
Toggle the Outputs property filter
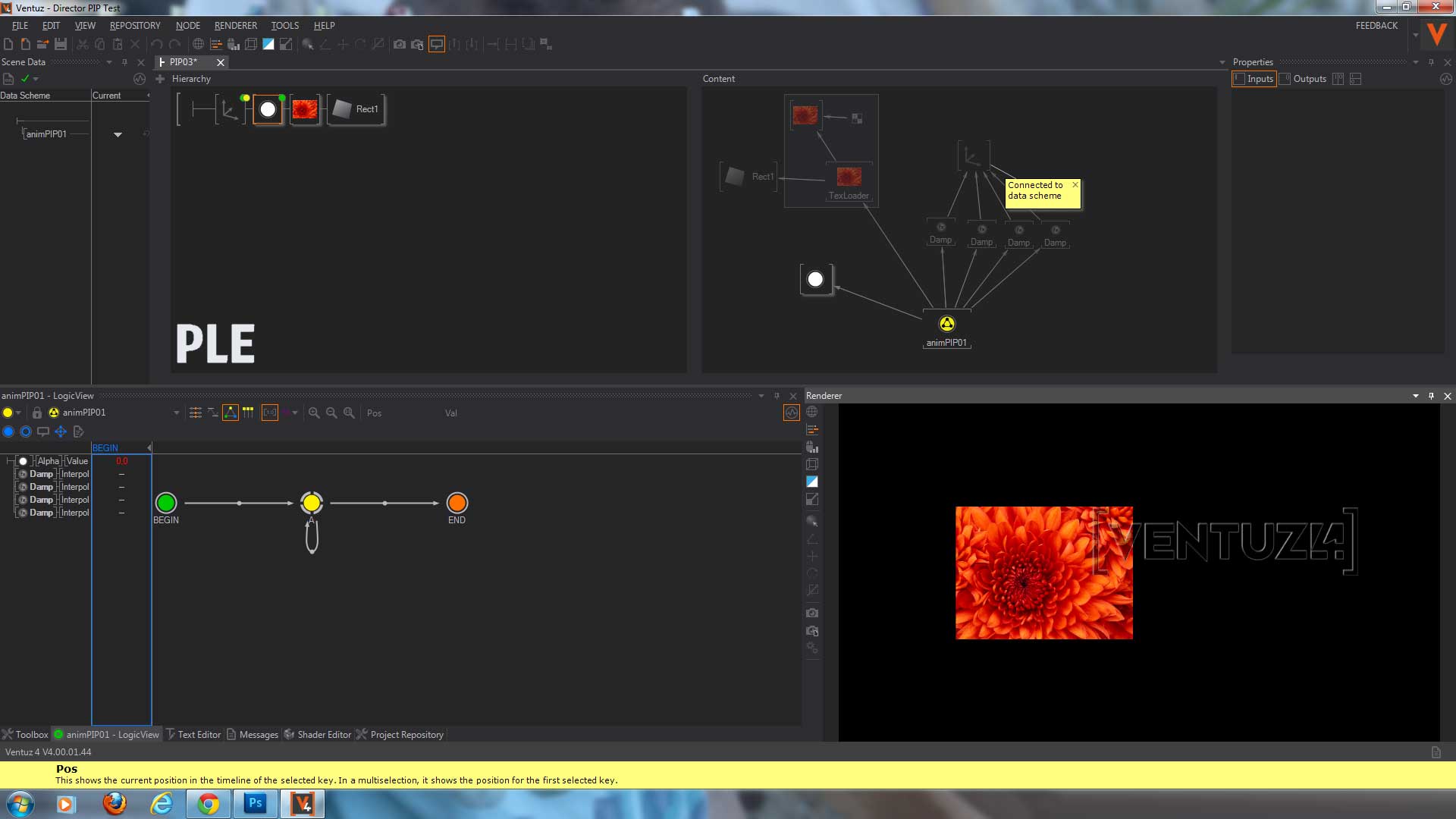1304,79
